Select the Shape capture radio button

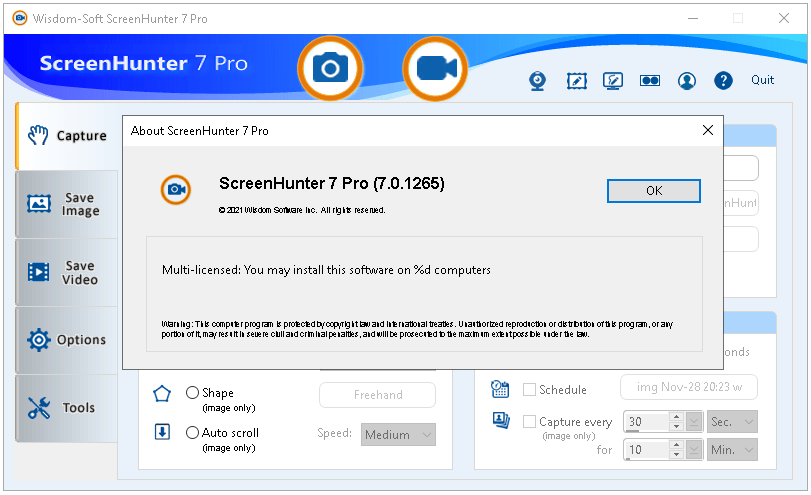click(192, 393)
